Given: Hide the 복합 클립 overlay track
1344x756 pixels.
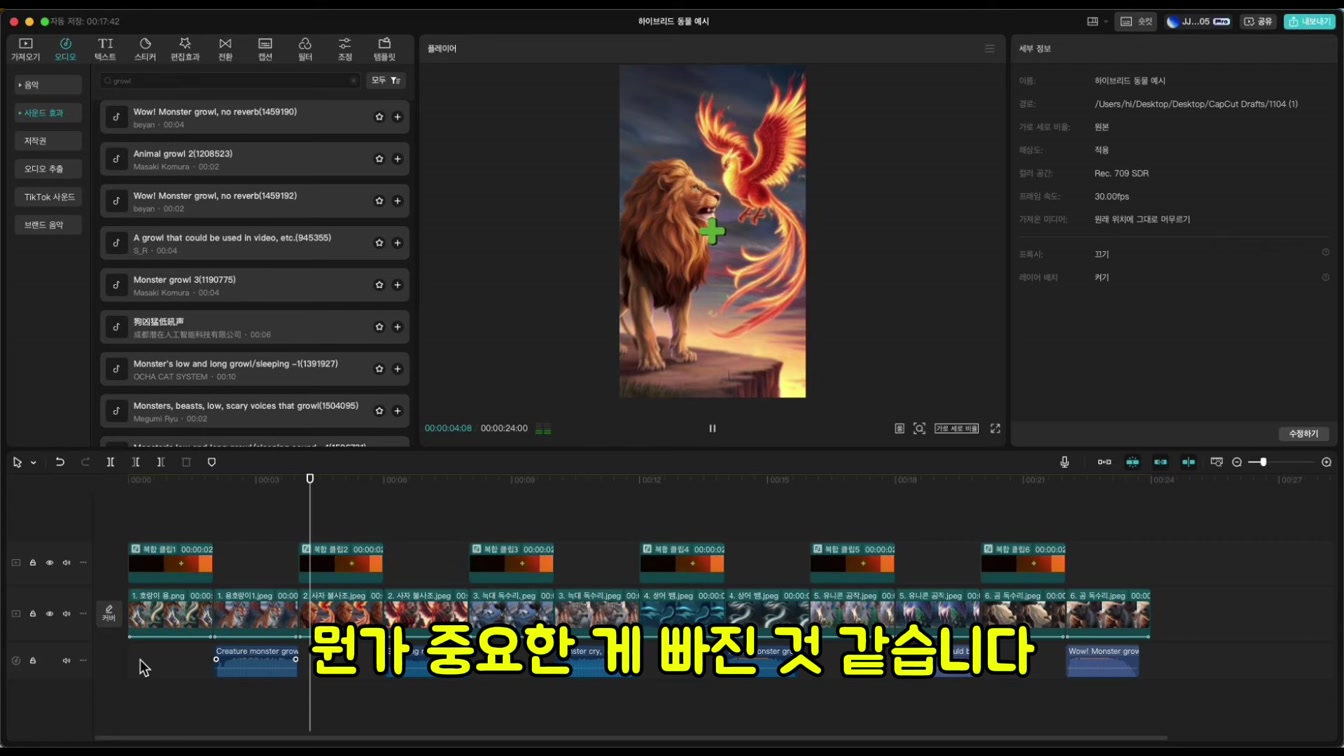Looking at the screenshot, I should point(49,563).
